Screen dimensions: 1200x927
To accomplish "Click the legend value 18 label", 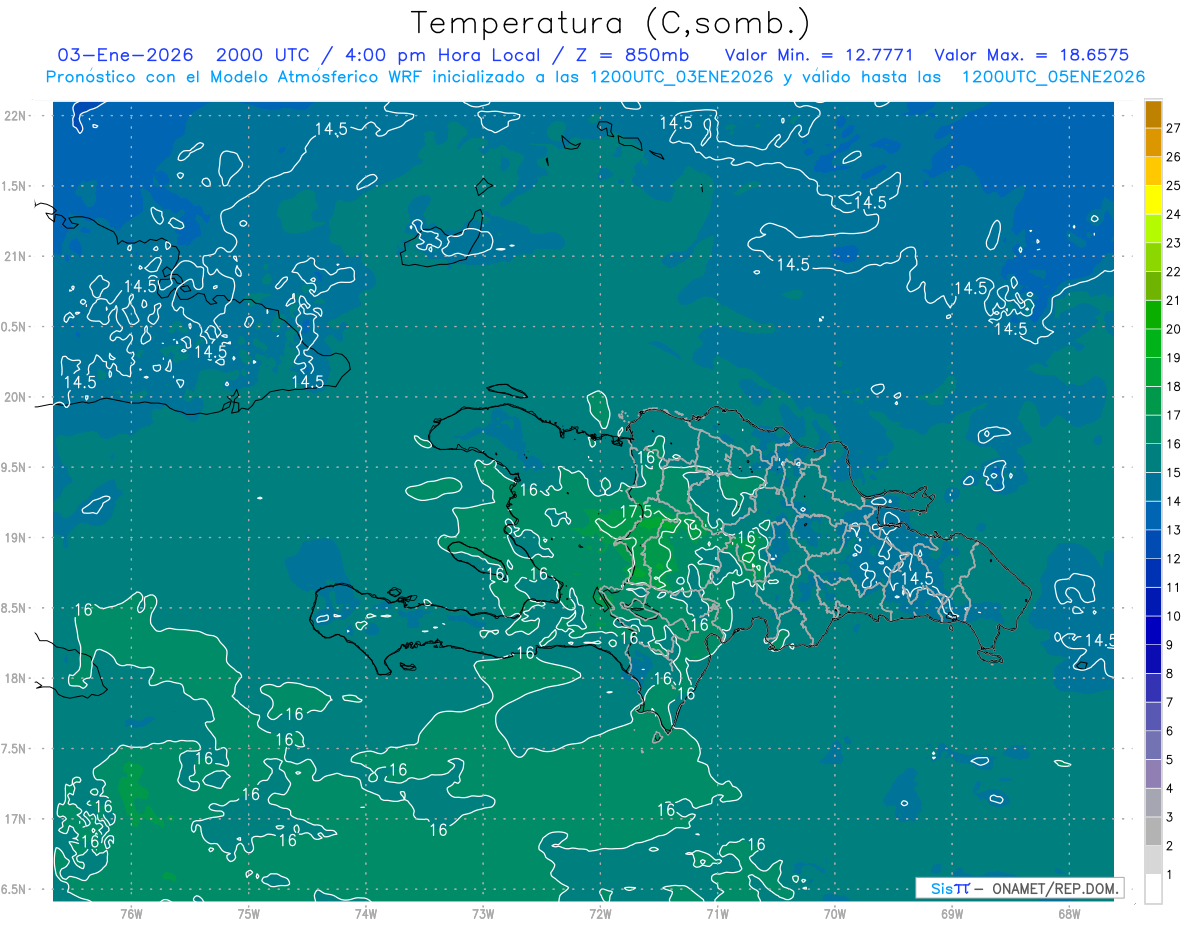I will 1174,386.
